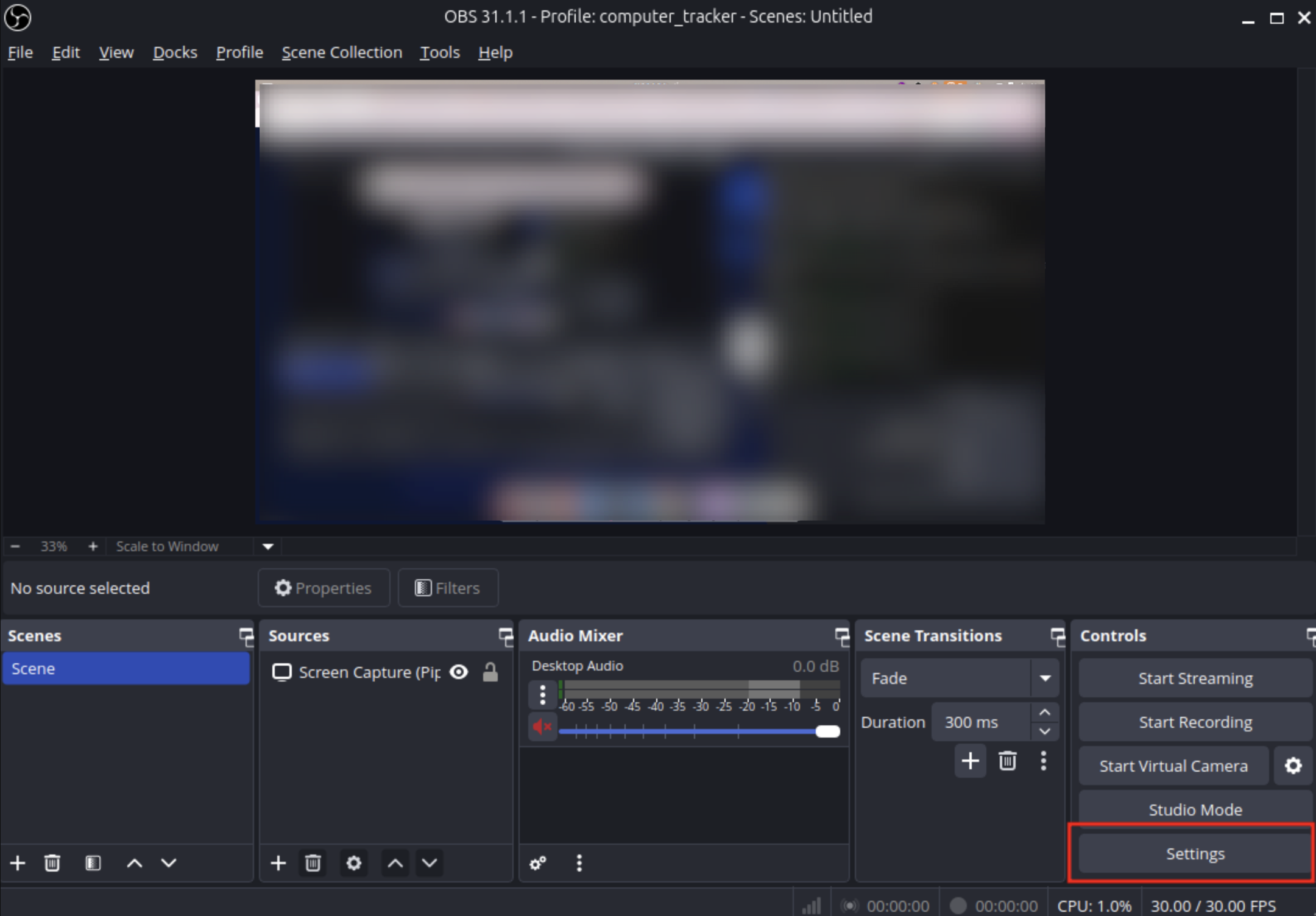Viewport: 1316px width, 916px height.
Task: Open advanced audio properties gears icon
Action: pyautogui.click(x=538, y=863)
